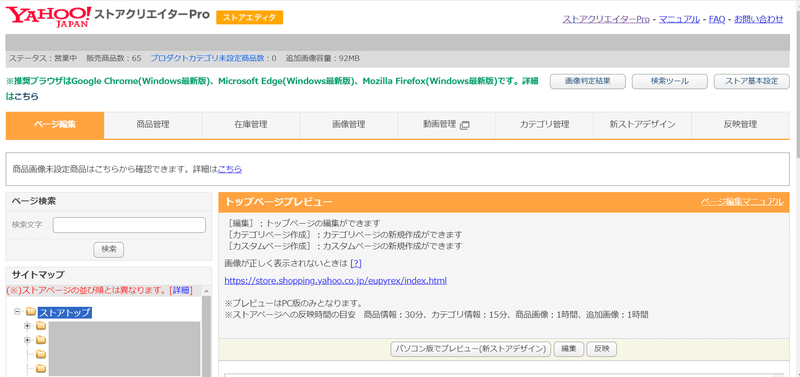Click the 反映 button
Image resolution: width=800 pixels, height=377 pixels.
[x=602, y=349]
